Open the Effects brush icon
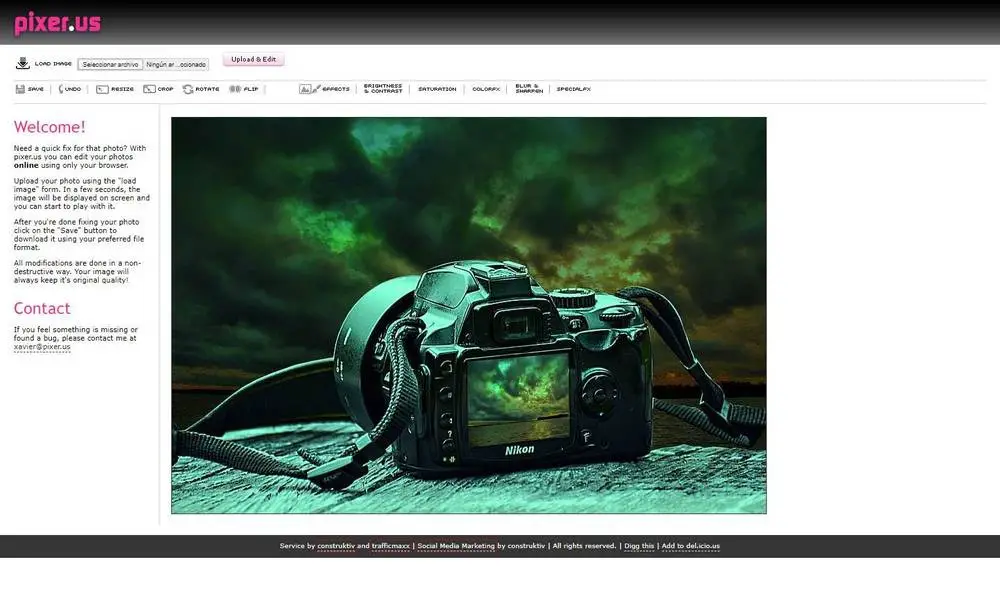This screenshot has height=605, width=1000. click(310, 89)
